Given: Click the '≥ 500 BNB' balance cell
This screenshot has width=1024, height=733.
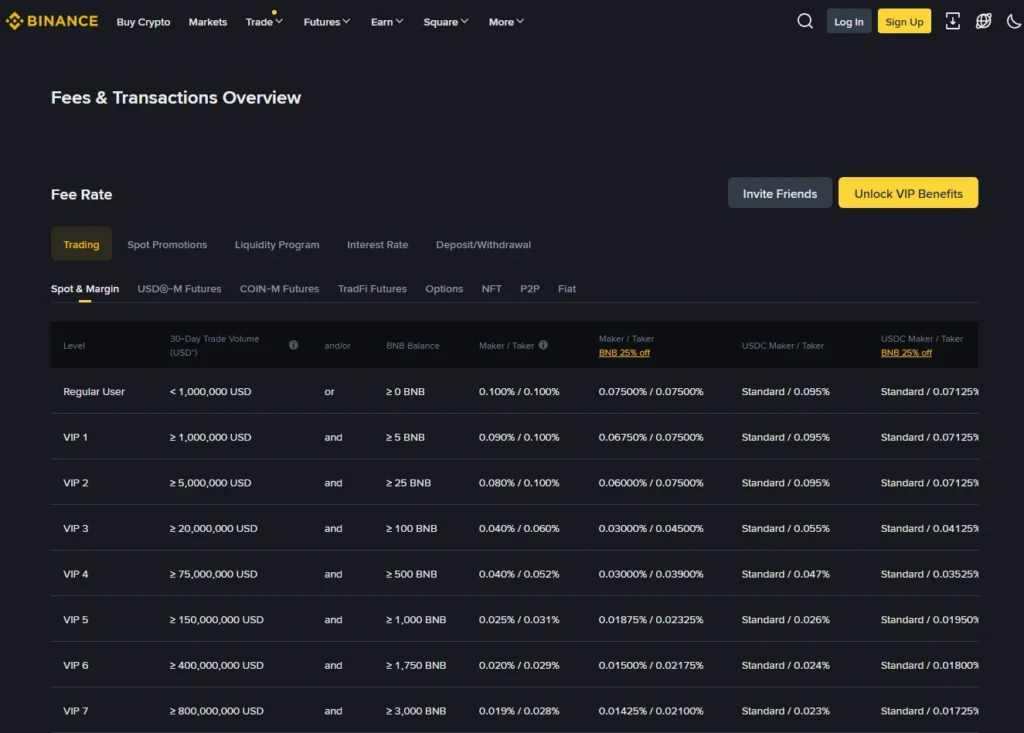Looking at the screenshot, I should point(411,574).
